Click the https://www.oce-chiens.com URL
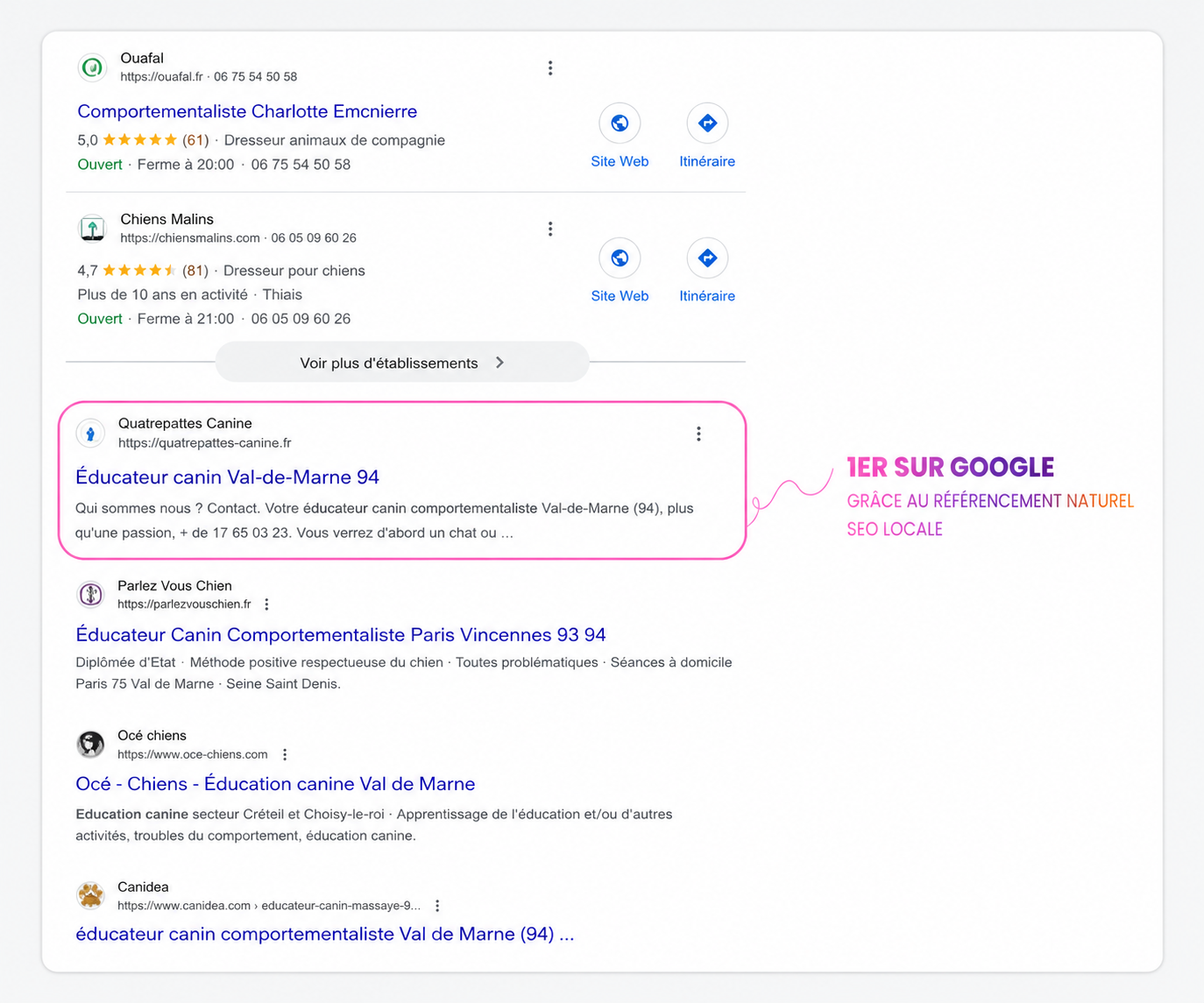 [x=193, y=754]
